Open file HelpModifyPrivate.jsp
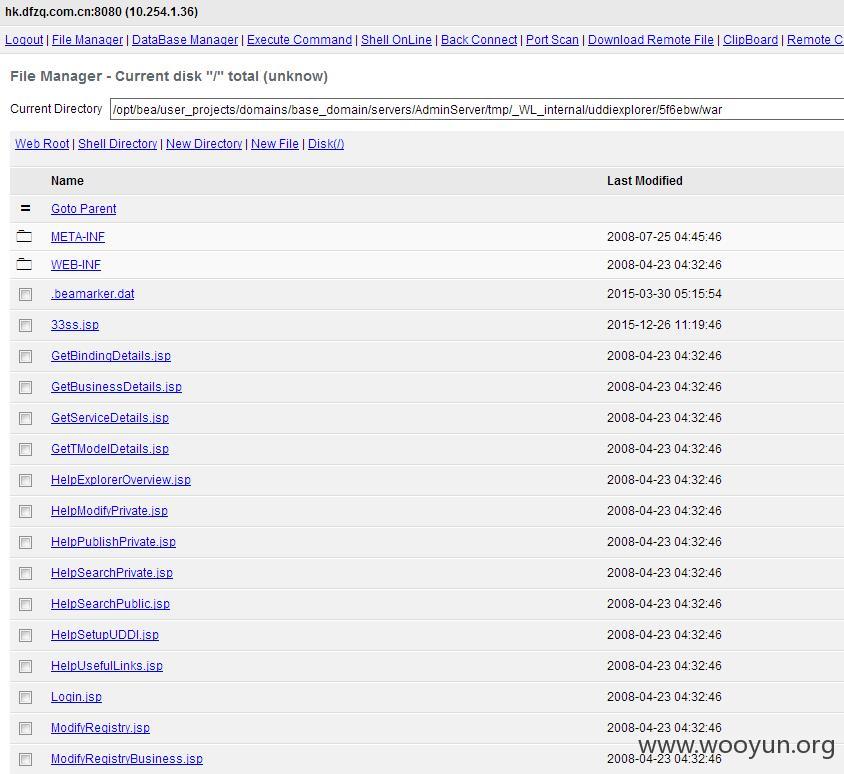This screenshot has height=774, width=844. [x=109, y=511]
